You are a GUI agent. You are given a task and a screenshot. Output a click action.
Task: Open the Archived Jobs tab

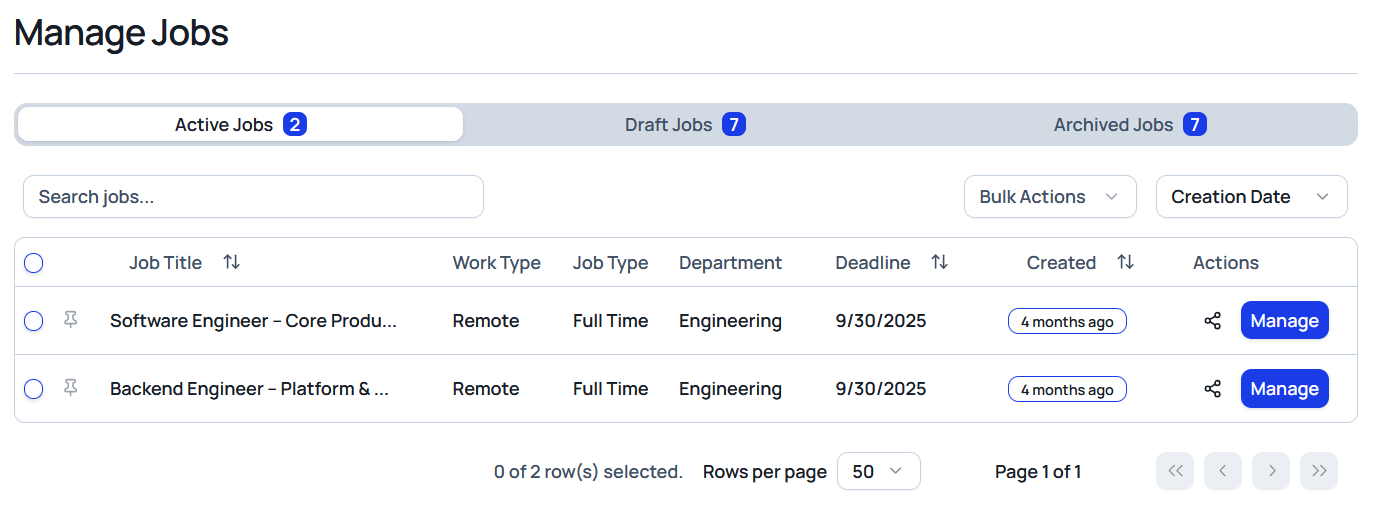pos(1130,125)
